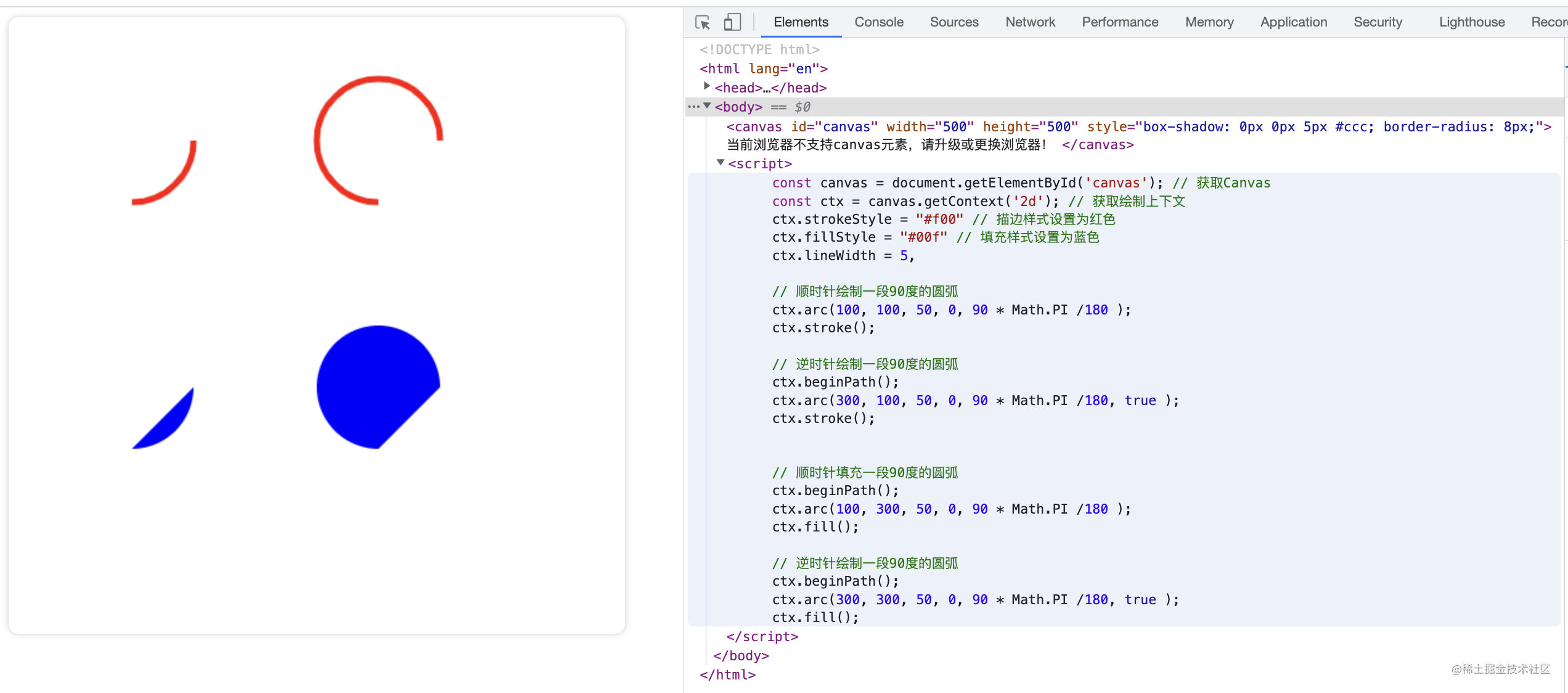This screenshot has height=693, width=1568.
Task: Open the Application tab
Action: tap(1293, 22)
